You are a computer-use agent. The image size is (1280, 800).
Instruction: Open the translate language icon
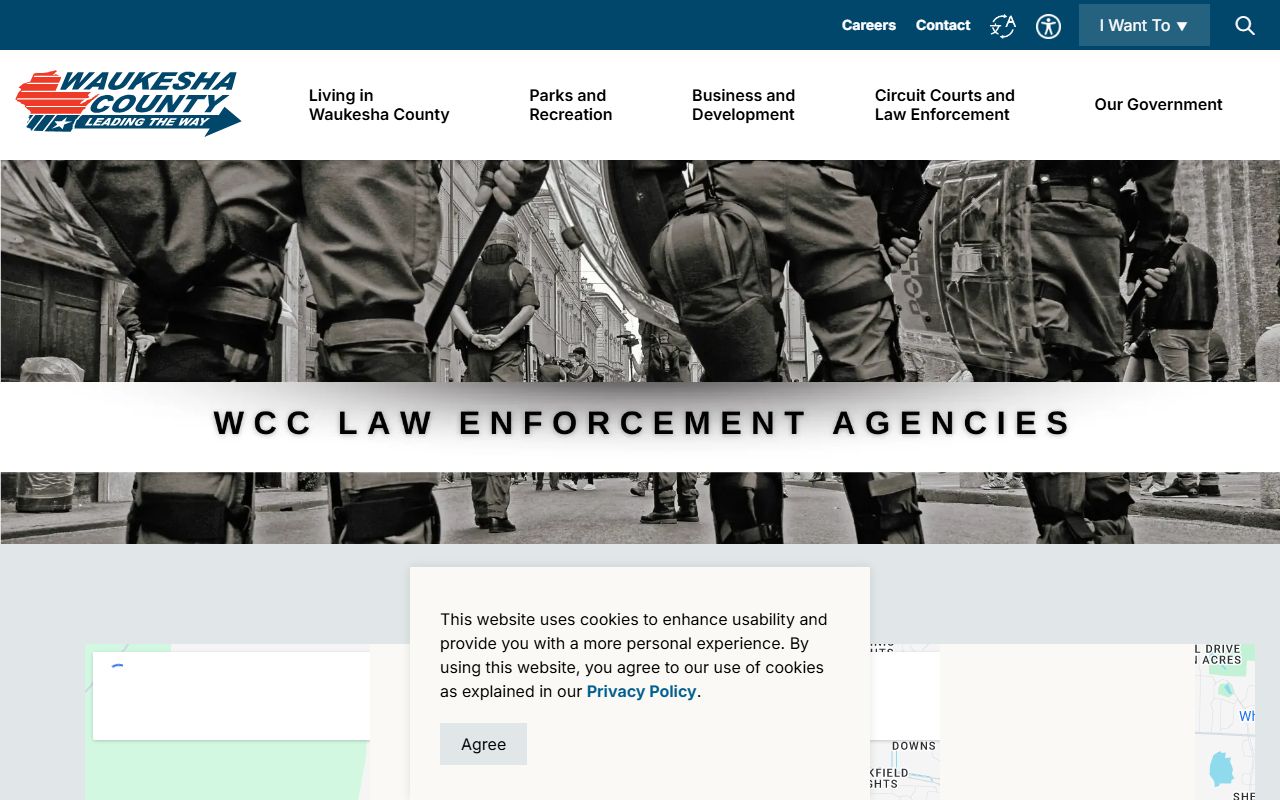(x=1003, y=26)
